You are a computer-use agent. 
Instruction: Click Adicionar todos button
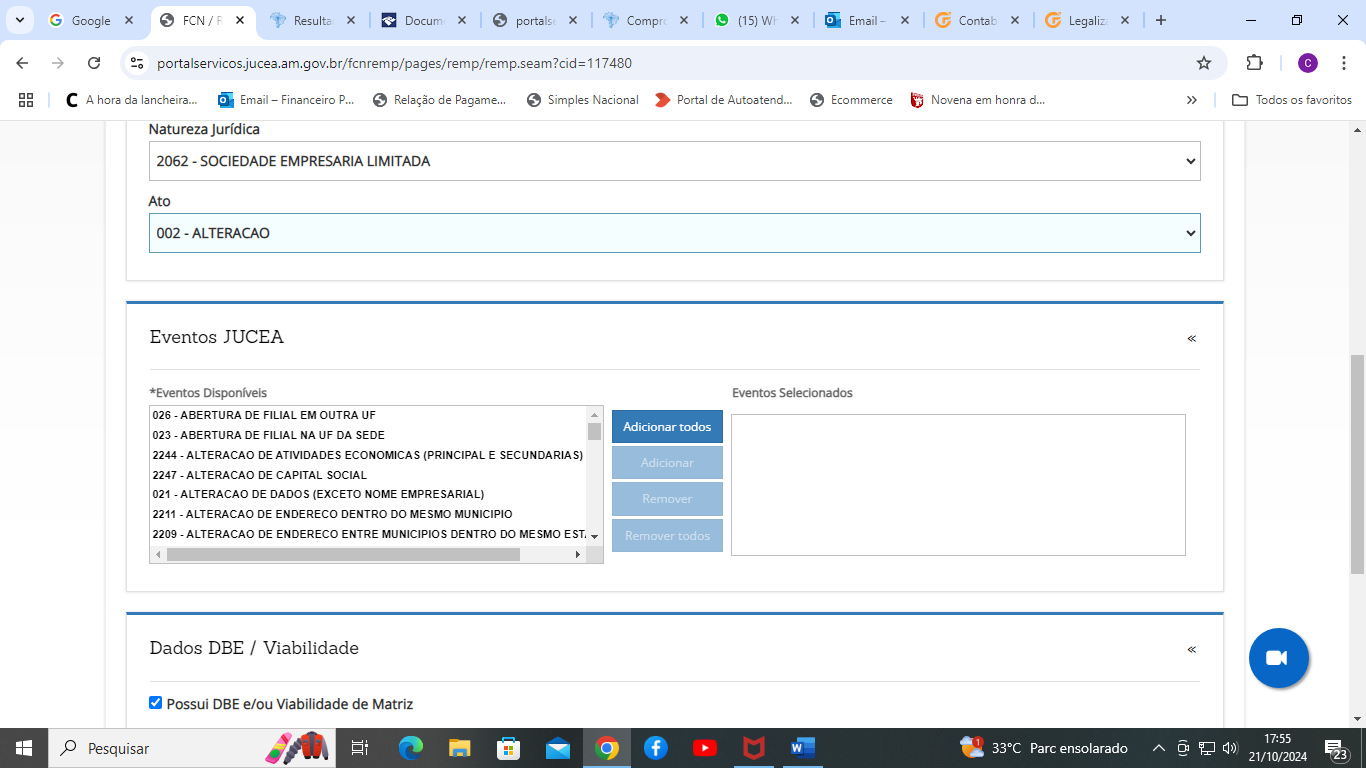pyautogui.click(x=667, y=427)
